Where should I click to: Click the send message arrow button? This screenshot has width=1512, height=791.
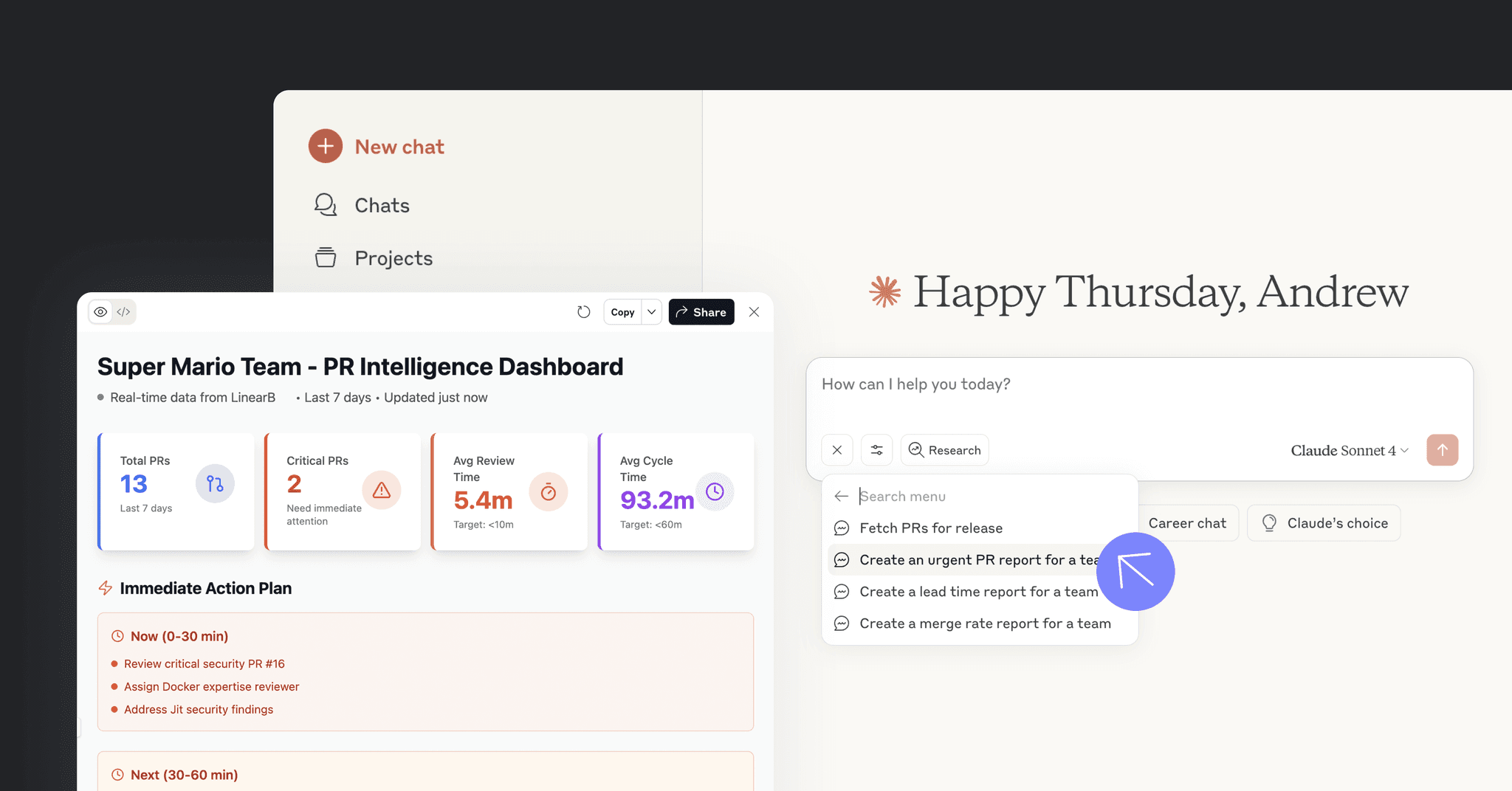point(1443,449)
